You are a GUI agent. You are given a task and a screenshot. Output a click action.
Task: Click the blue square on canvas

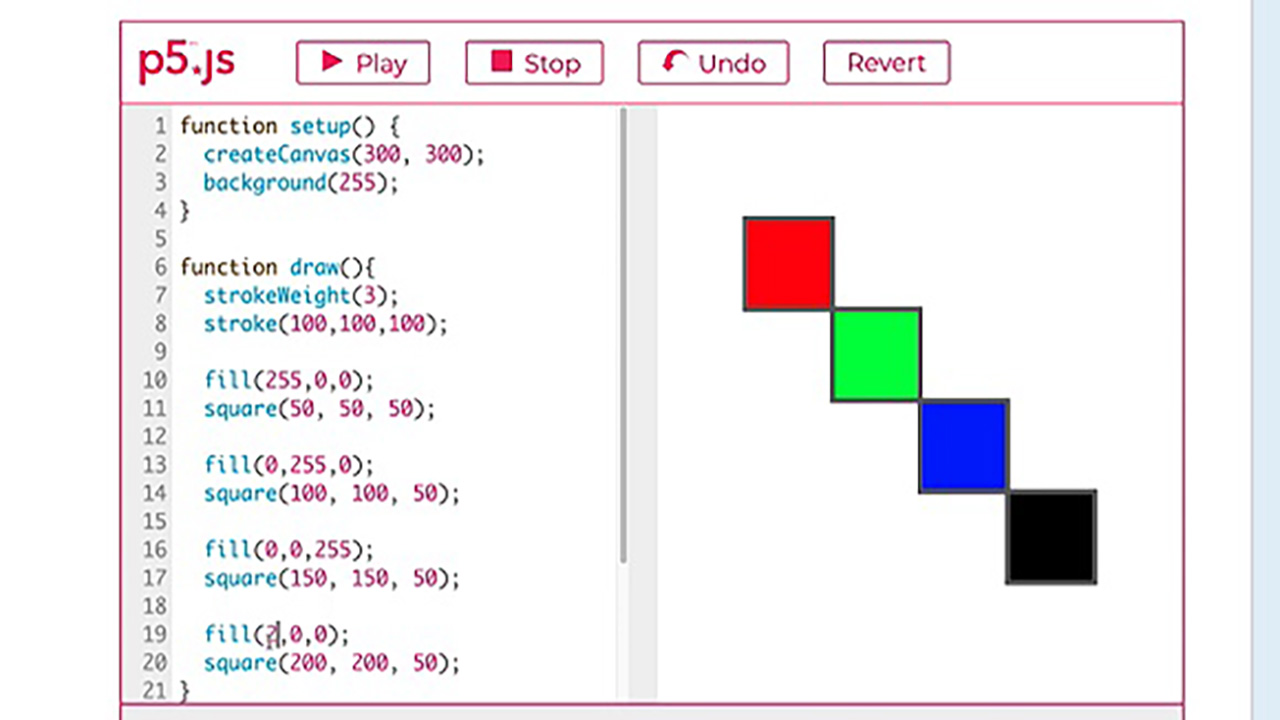963,446
